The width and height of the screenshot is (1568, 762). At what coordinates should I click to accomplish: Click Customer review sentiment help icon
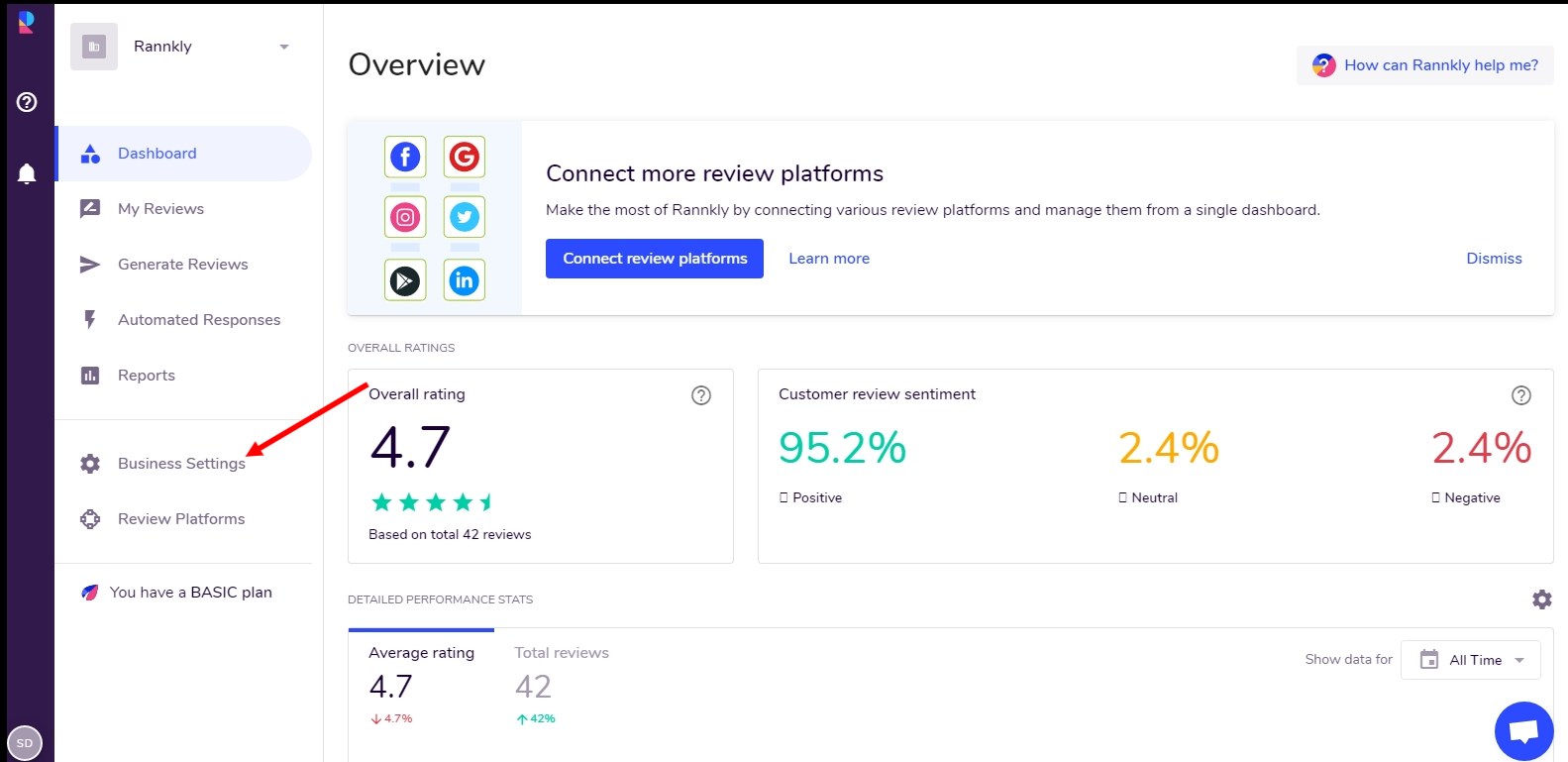coord(1521,395)
